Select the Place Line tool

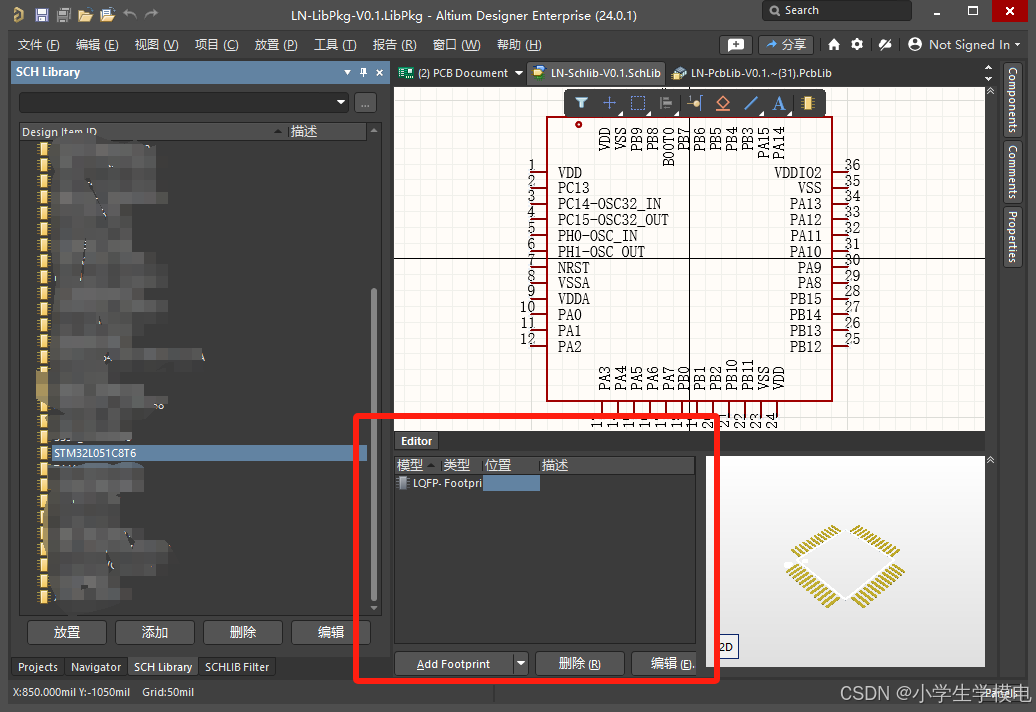click(752, 102)
